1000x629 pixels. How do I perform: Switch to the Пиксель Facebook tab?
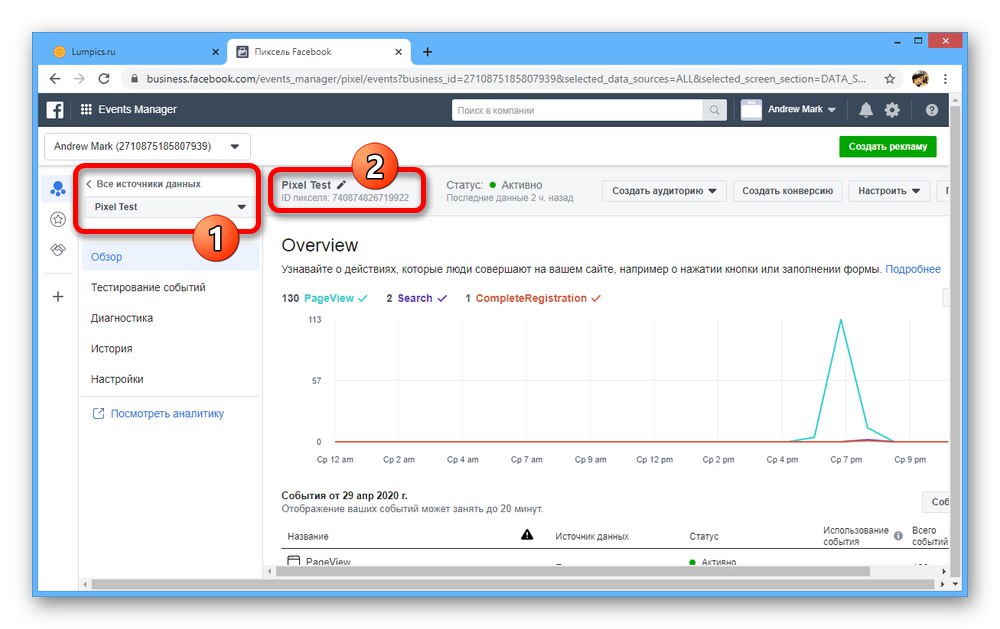[x=319, y=52]
